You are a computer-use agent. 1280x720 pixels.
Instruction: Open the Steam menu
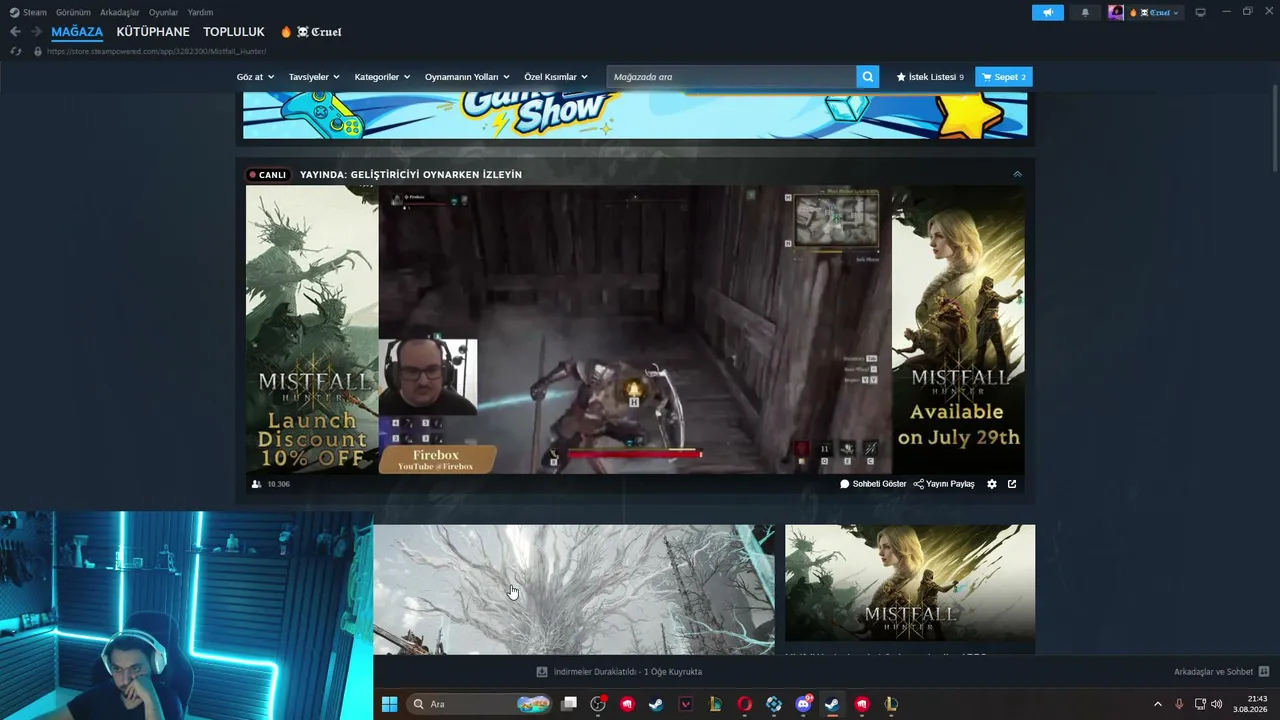coord(28,12)
